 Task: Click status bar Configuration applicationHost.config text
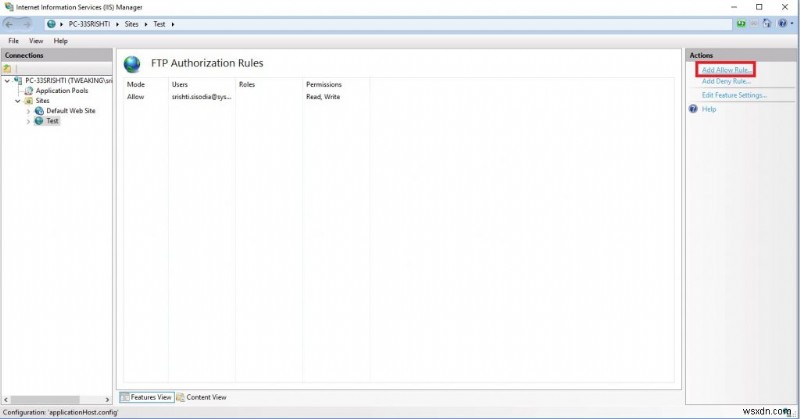[60, 412]
